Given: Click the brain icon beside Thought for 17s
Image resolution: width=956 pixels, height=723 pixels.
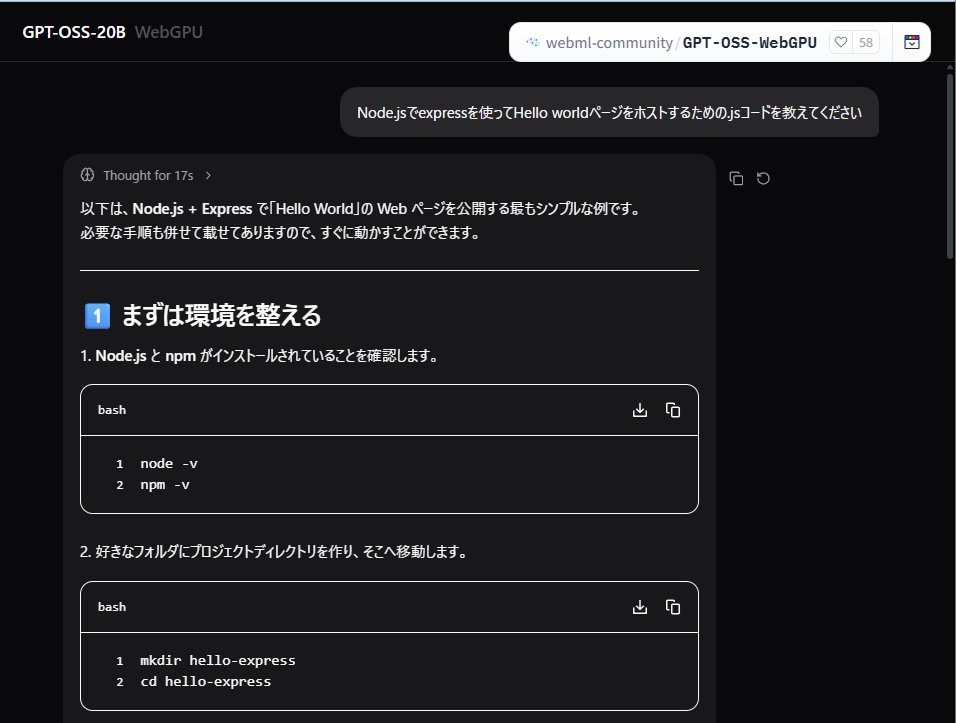Looking at the screenshot, I should click(86, 174).
